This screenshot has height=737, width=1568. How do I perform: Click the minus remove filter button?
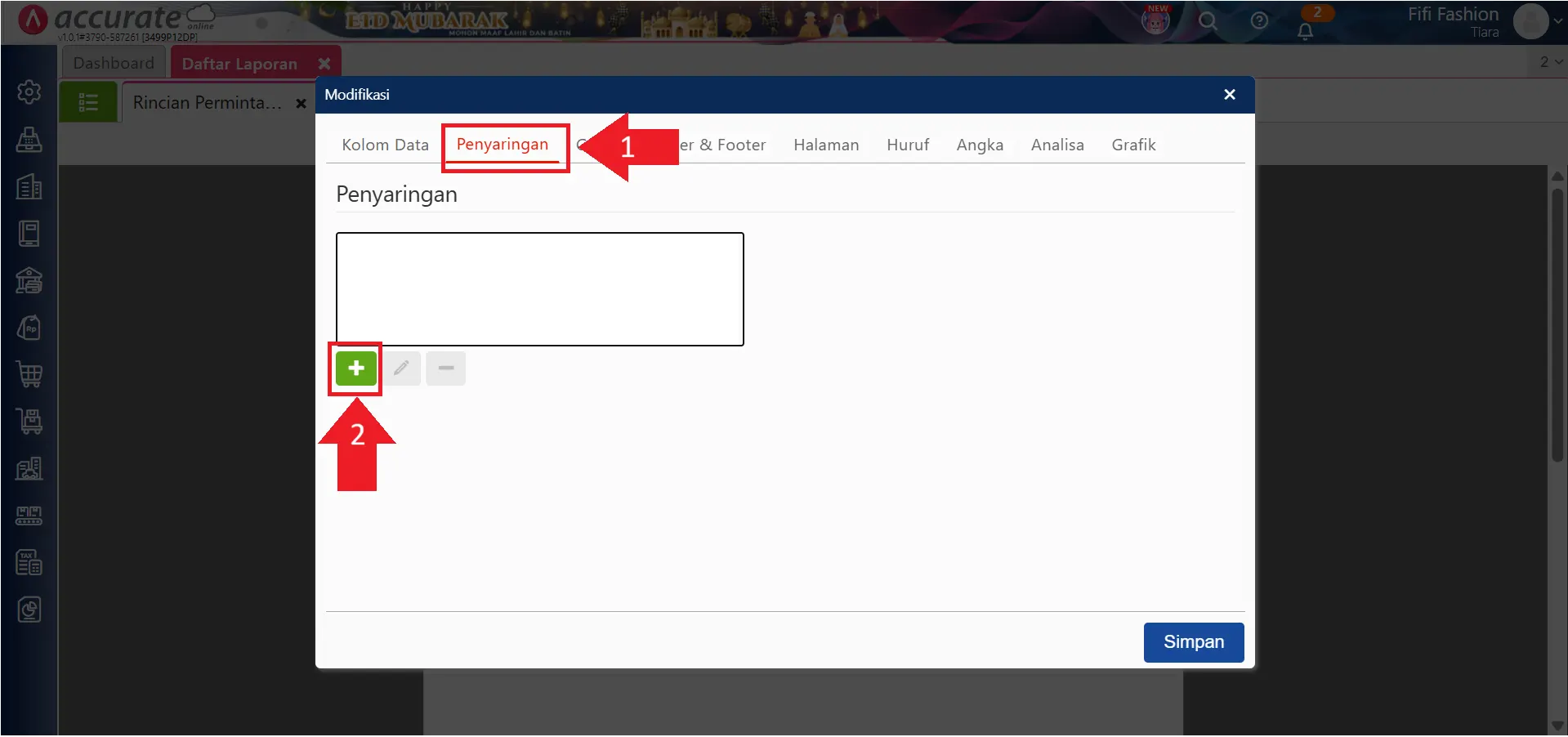point(446,368)
